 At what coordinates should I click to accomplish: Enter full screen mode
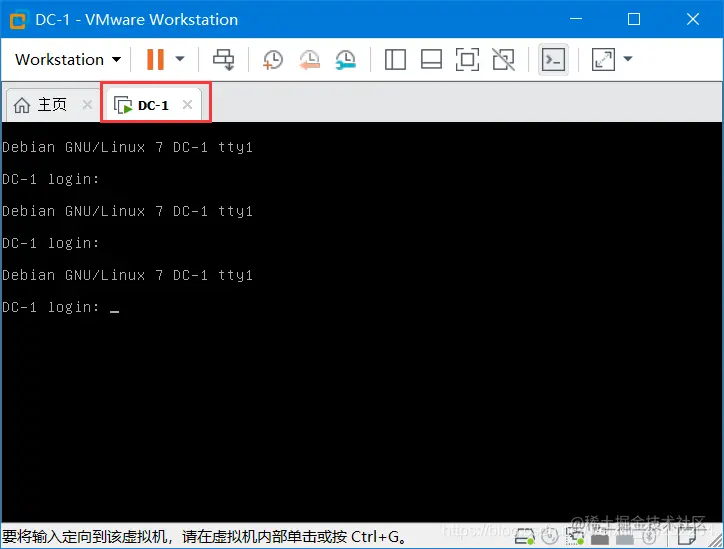coord(467,60)
